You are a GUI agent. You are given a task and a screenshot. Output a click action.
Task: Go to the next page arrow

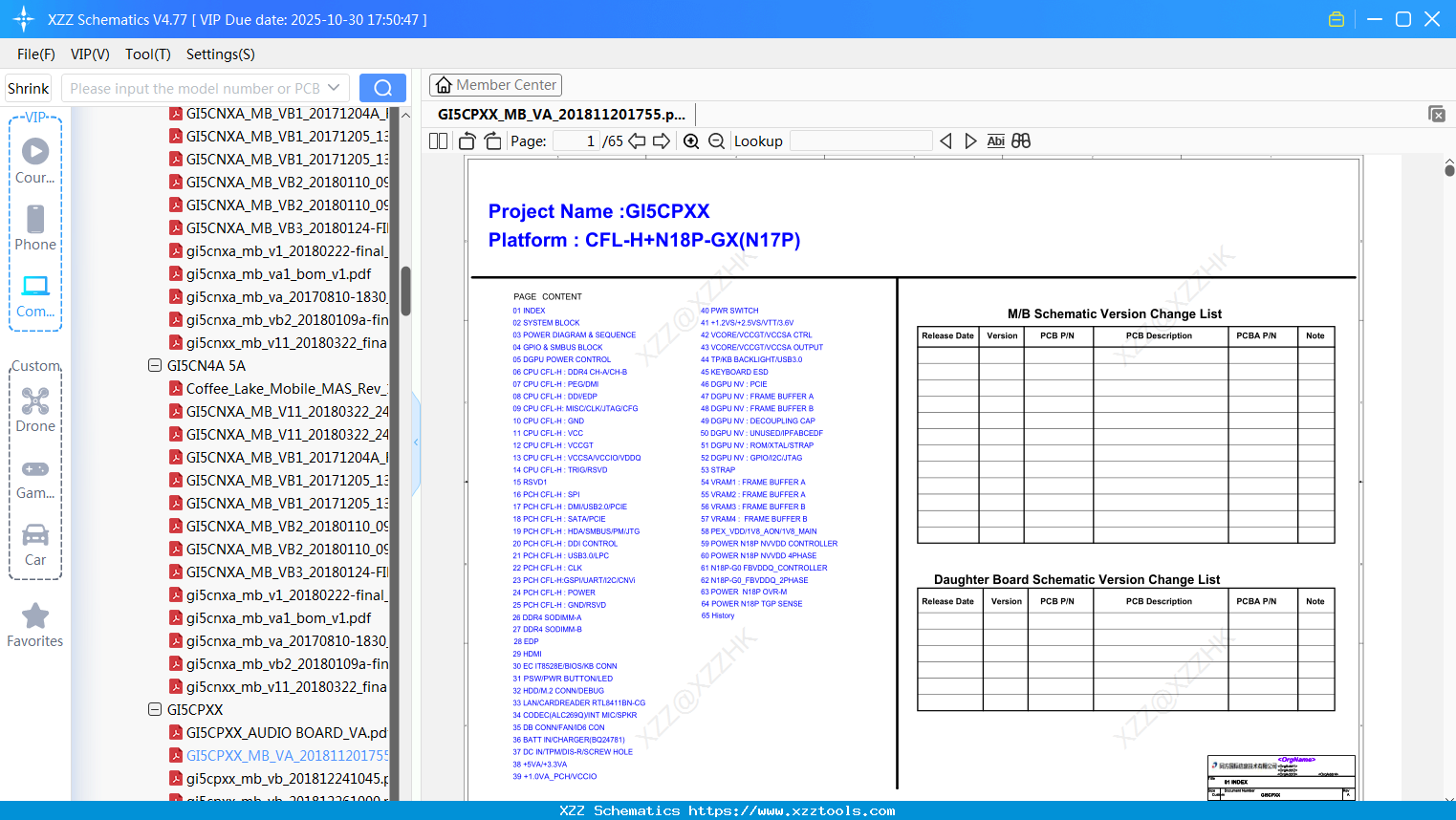point(662,140)
